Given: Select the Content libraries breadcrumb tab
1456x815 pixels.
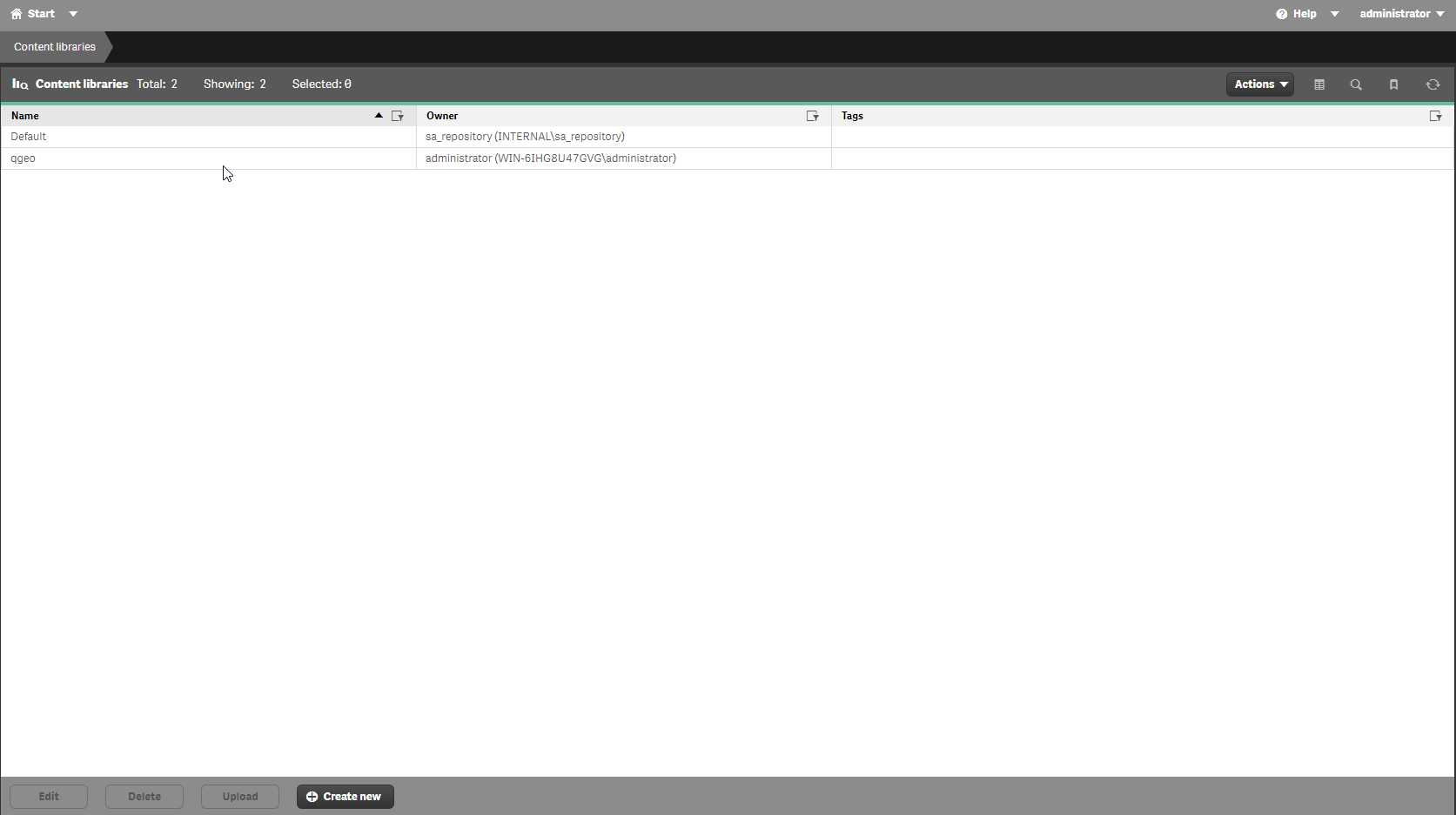Looking at the screenshot, I should 55,47.
